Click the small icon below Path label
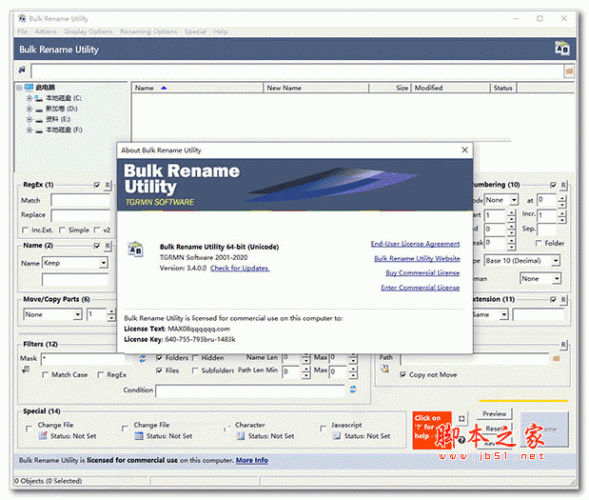This screenshot has height=500, width=589. (x=384, y=369)
